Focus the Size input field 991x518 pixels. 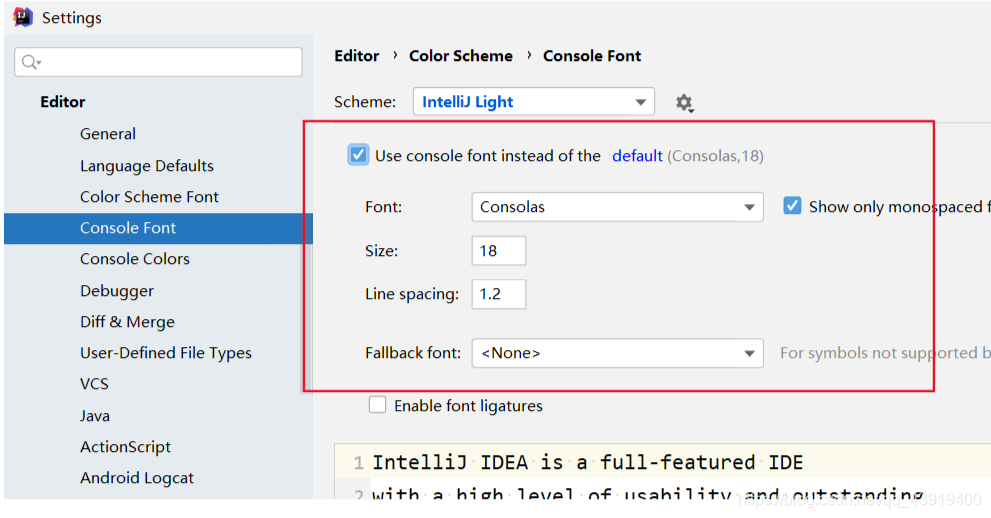[x=499, y=251]
